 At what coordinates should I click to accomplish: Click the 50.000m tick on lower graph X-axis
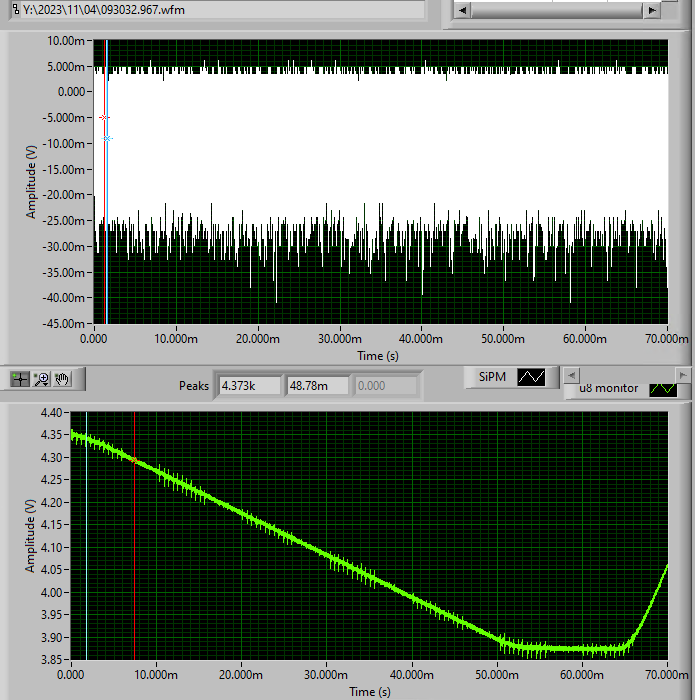tap(497, 674)
